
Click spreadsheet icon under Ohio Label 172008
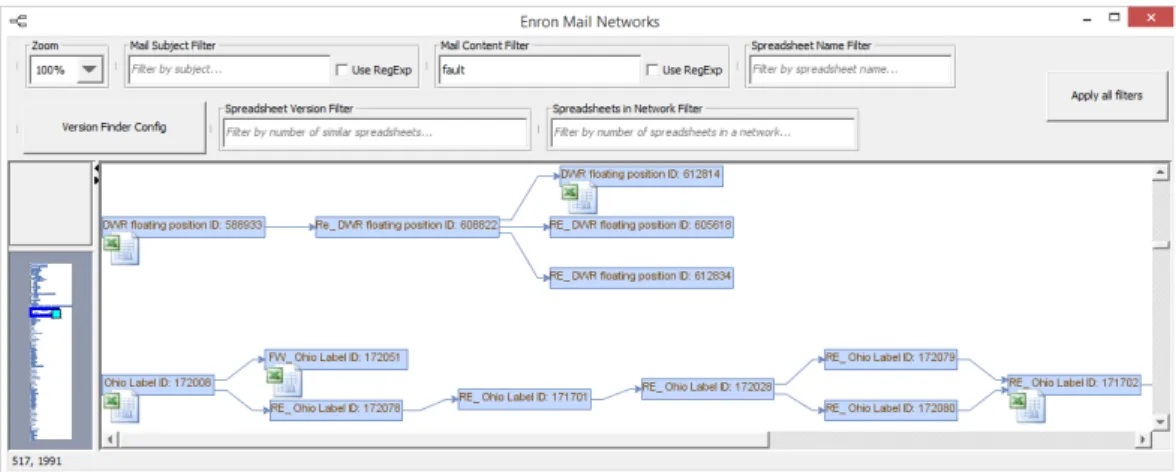(121, 406)
